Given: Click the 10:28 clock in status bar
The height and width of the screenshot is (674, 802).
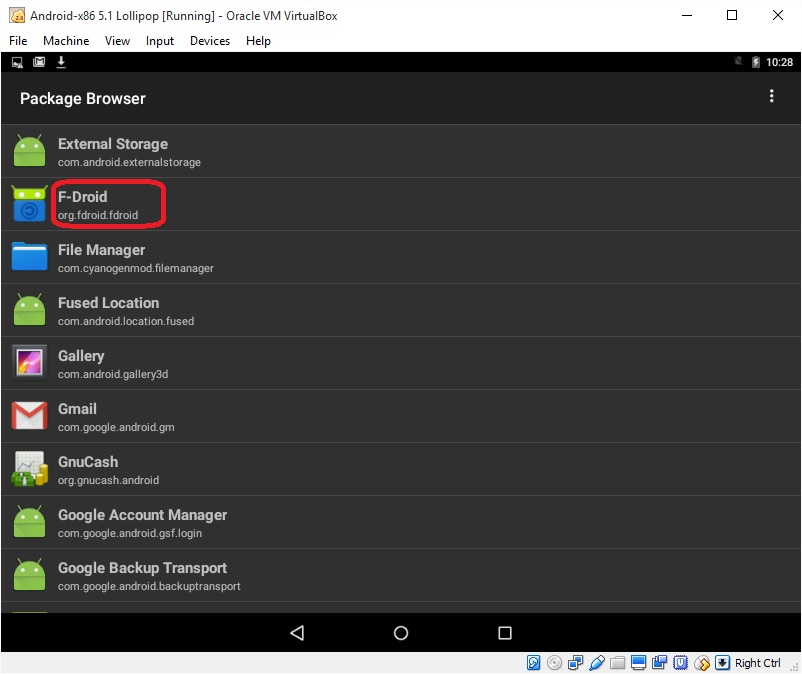Looking at the screenshot, I should pyautogui.click(x=779, y=62).
